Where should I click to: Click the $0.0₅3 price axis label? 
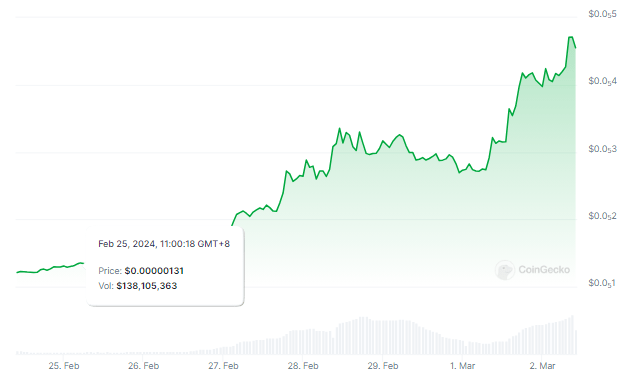pos(603,149)
